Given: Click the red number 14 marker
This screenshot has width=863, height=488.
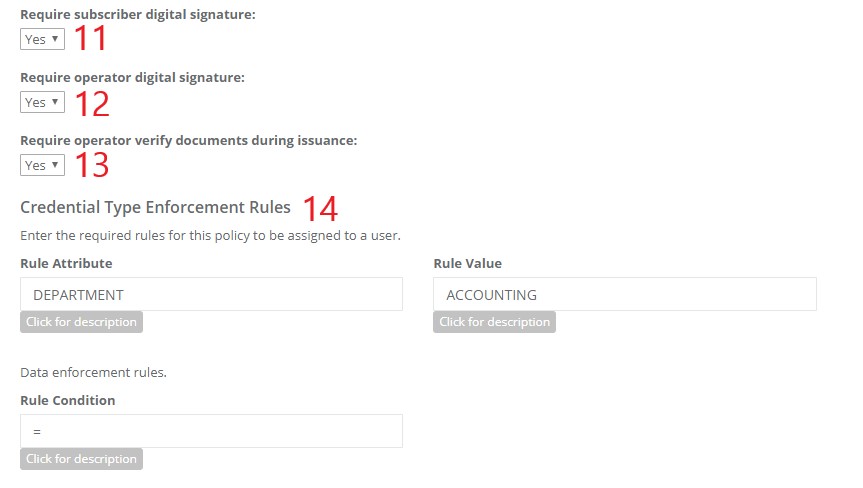Looking at the screenshot, I should coord(320,209).
